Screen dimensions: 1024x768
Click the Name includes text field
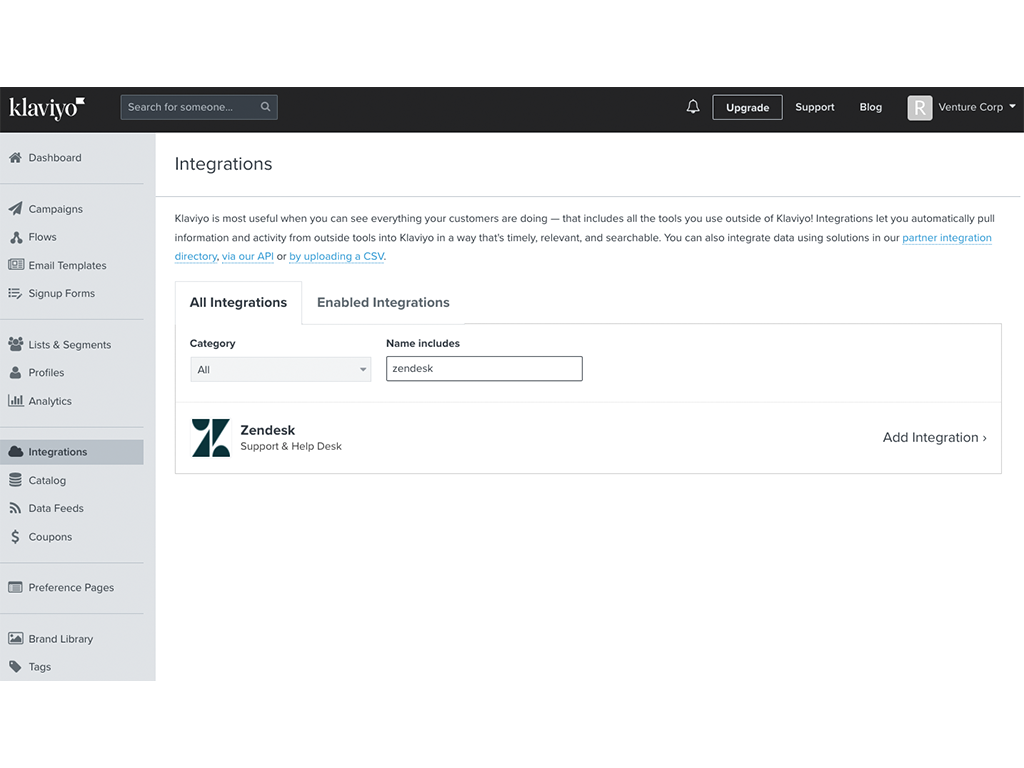(x=484, y=369)
